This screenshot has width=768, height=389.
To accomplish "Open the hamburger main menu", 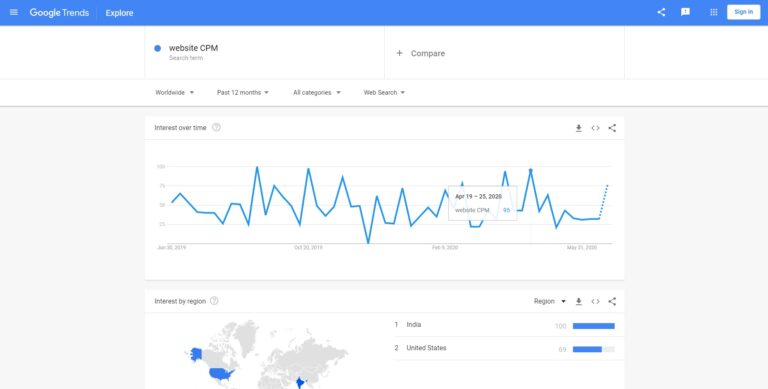I will pos(14,12).
